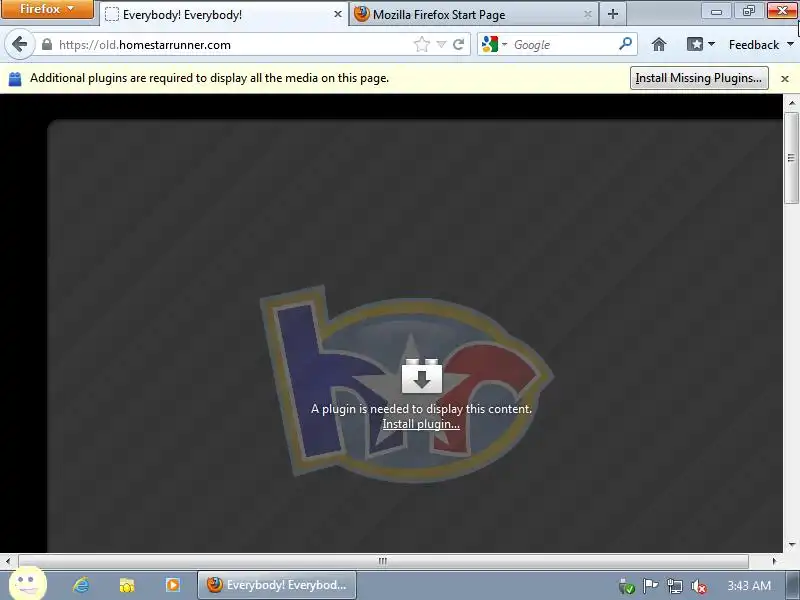The width and height of the screenshot is (800, 600).
Task: Close the Everybody! Everybody! tab
Action: tap(337, 14)
